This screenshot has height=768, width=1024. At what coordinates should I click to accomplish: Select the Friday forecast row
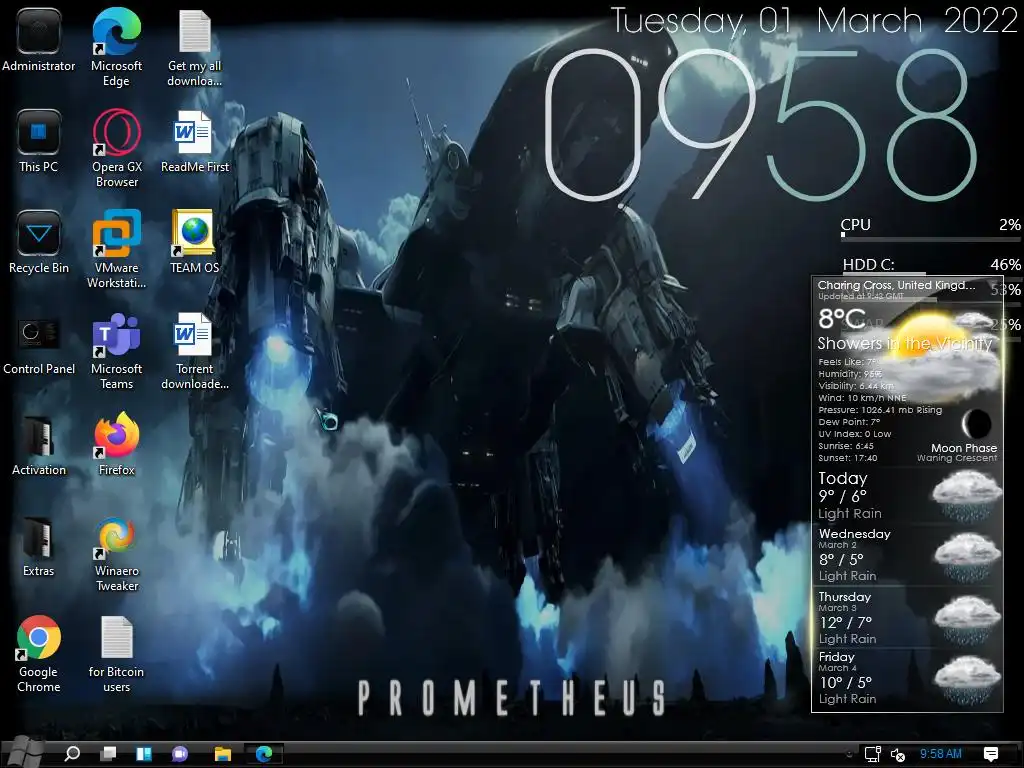[907, 678]
